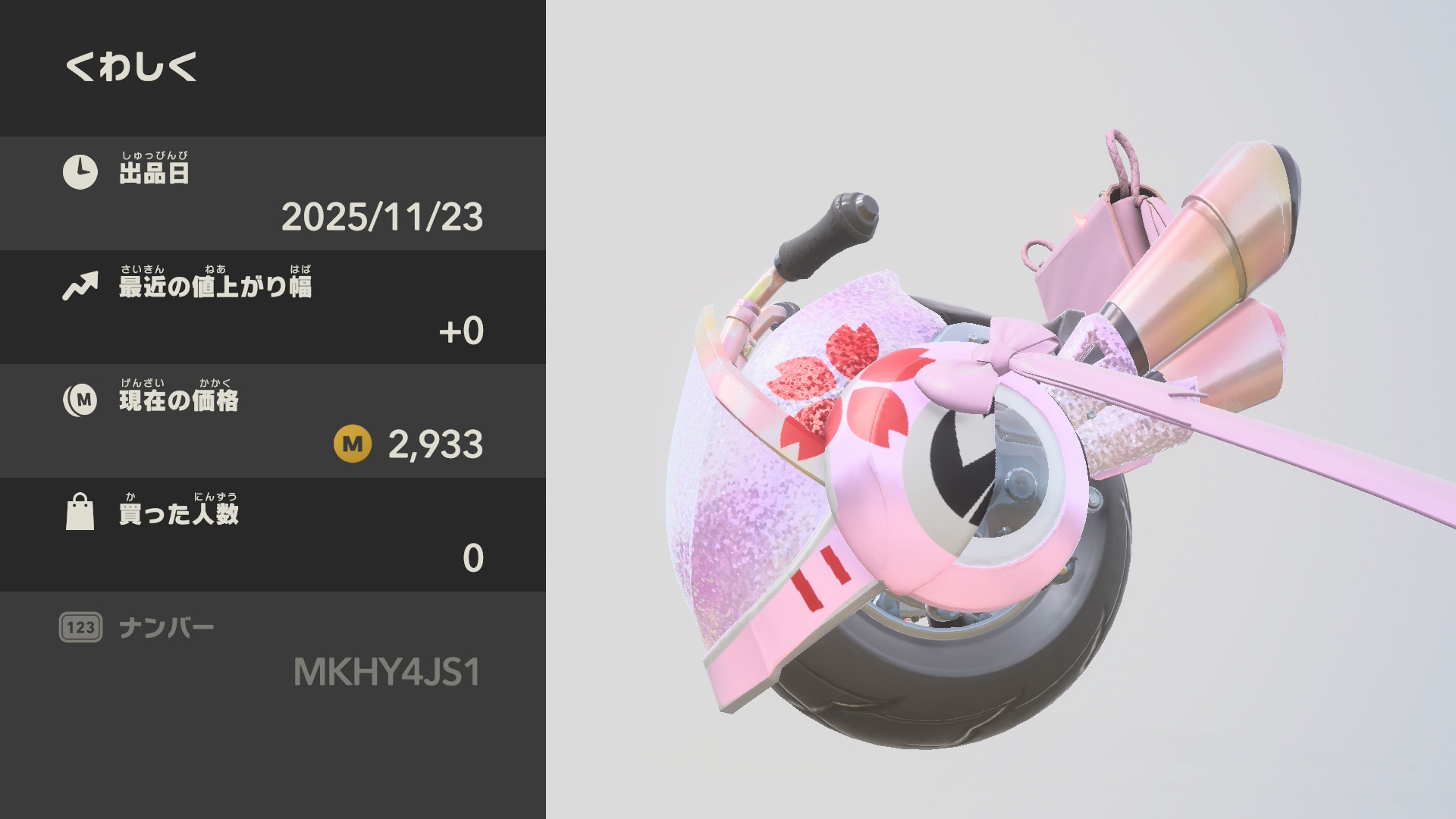Click the date 2025/11/23
1456x819 pixels.
click(x=382, y=217)
